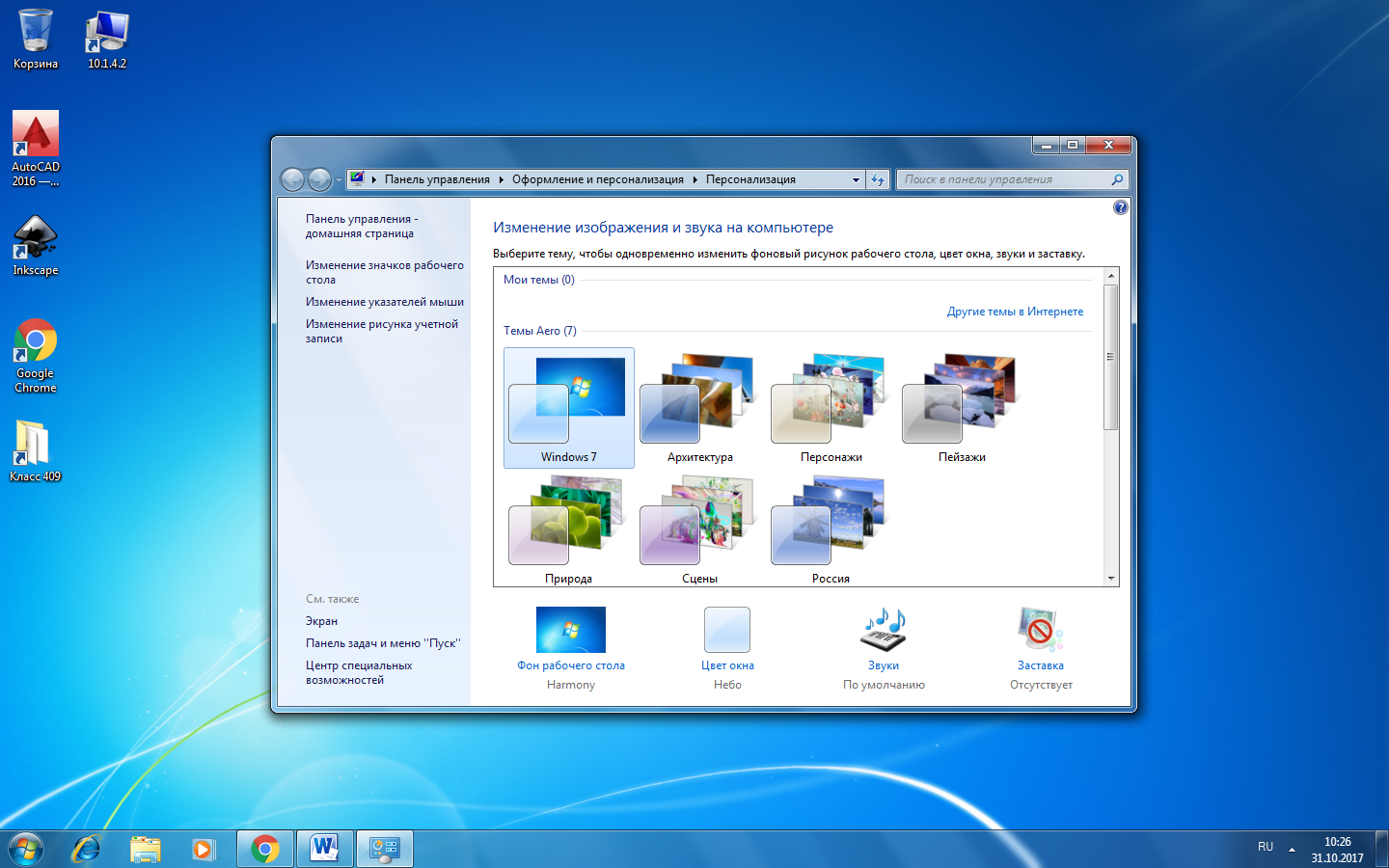
Task: Open Центр специальных возможностей link
Action: pos(359,673)
